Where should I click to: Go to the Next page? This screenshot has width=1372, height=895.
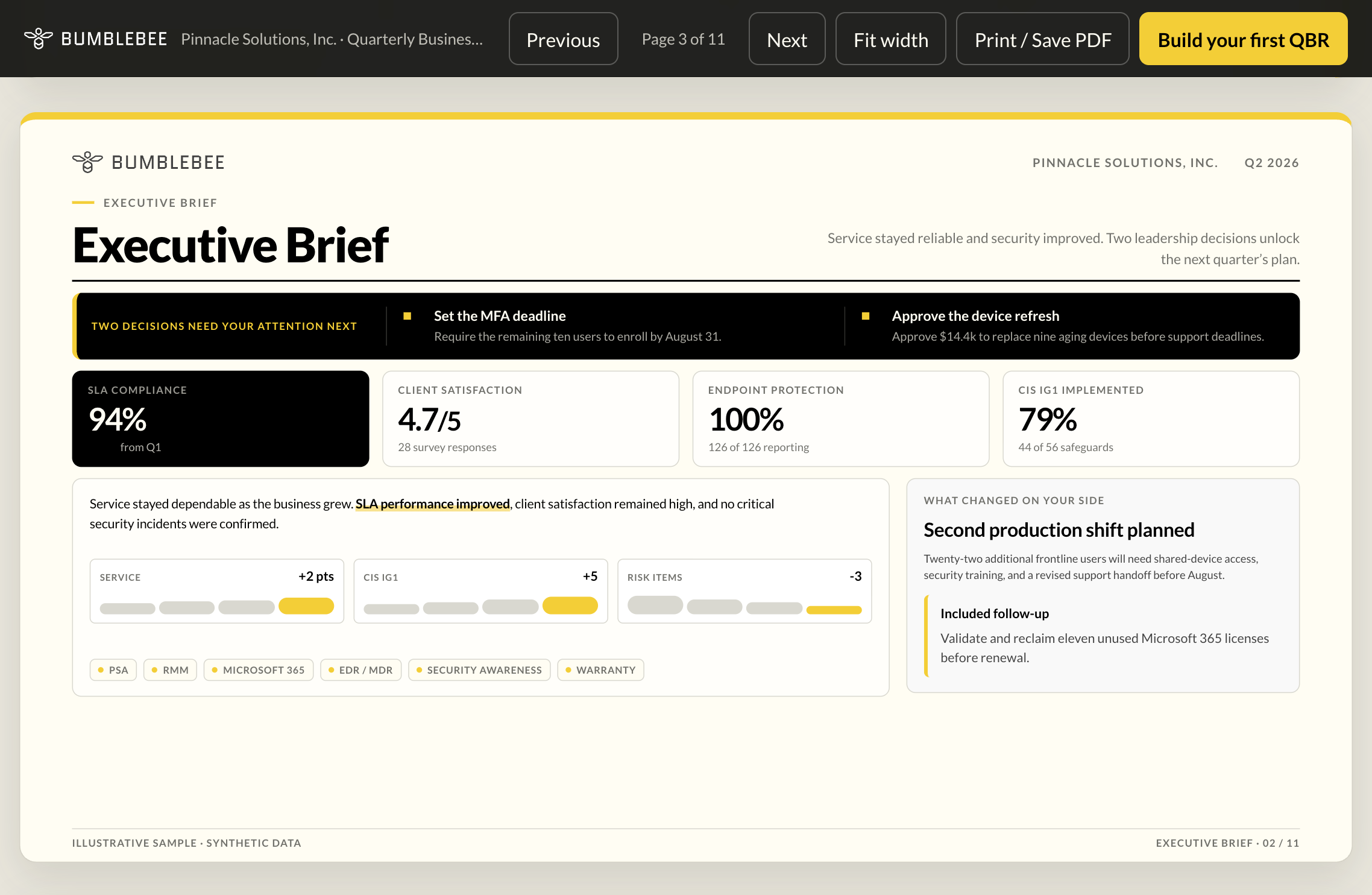(787, 39)
